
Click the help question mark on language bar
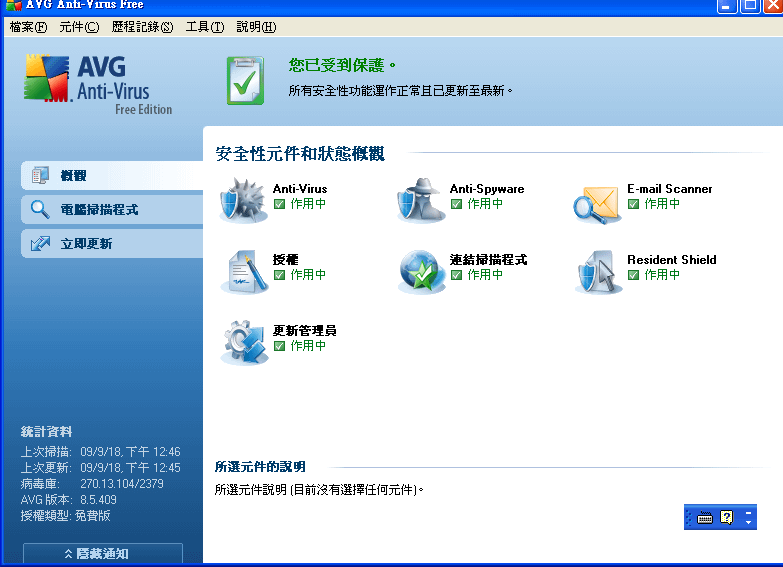tap(727, 518)
